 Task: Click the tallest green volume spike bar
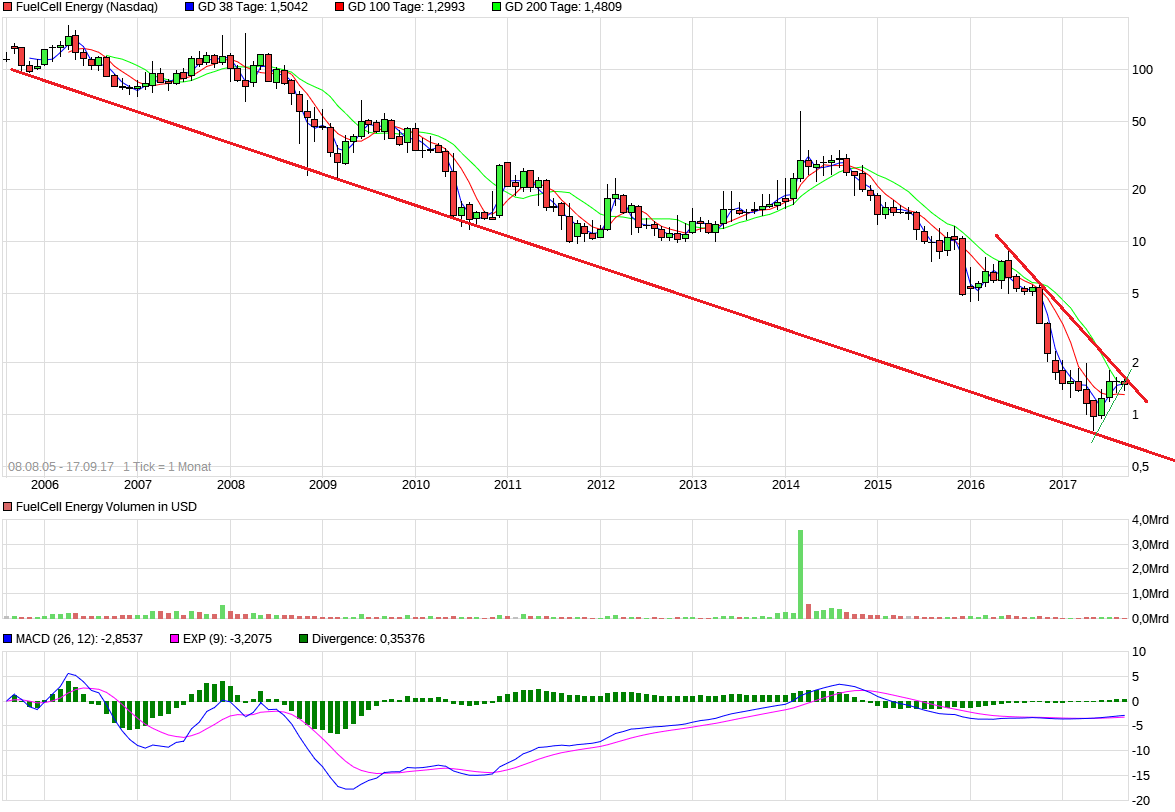point(800,570)
